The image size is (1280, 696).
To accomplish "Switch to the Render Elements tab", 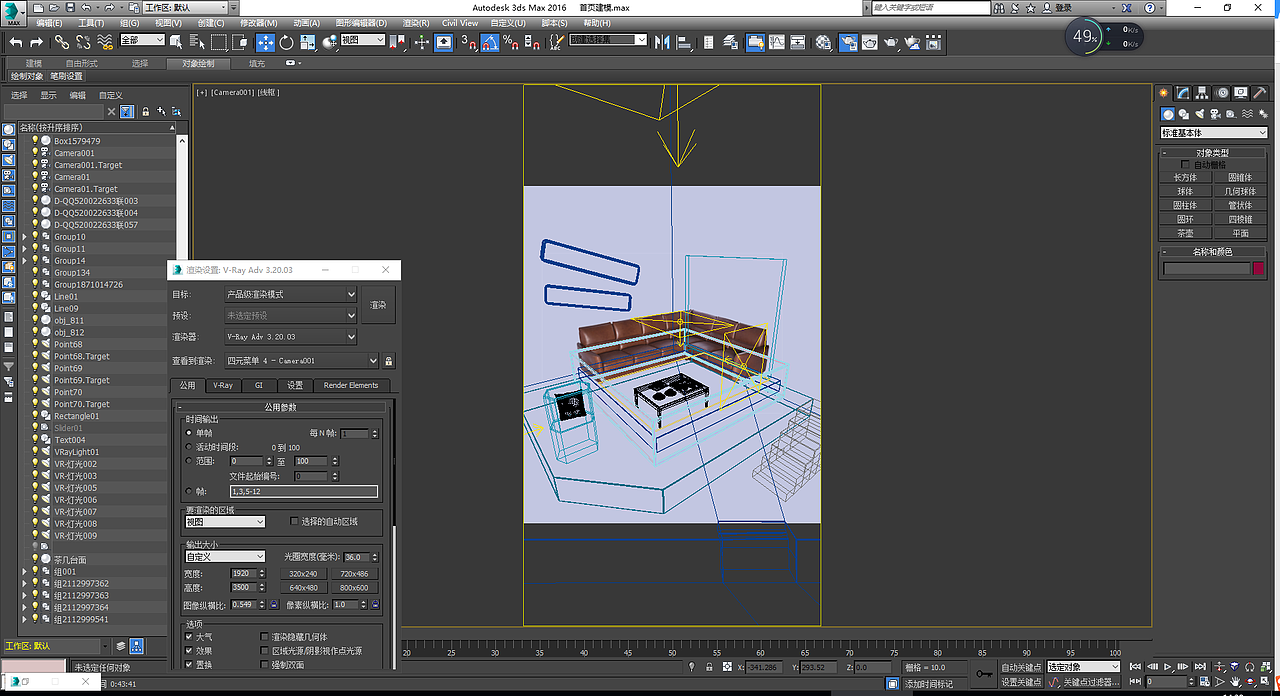I will [351, 385].
